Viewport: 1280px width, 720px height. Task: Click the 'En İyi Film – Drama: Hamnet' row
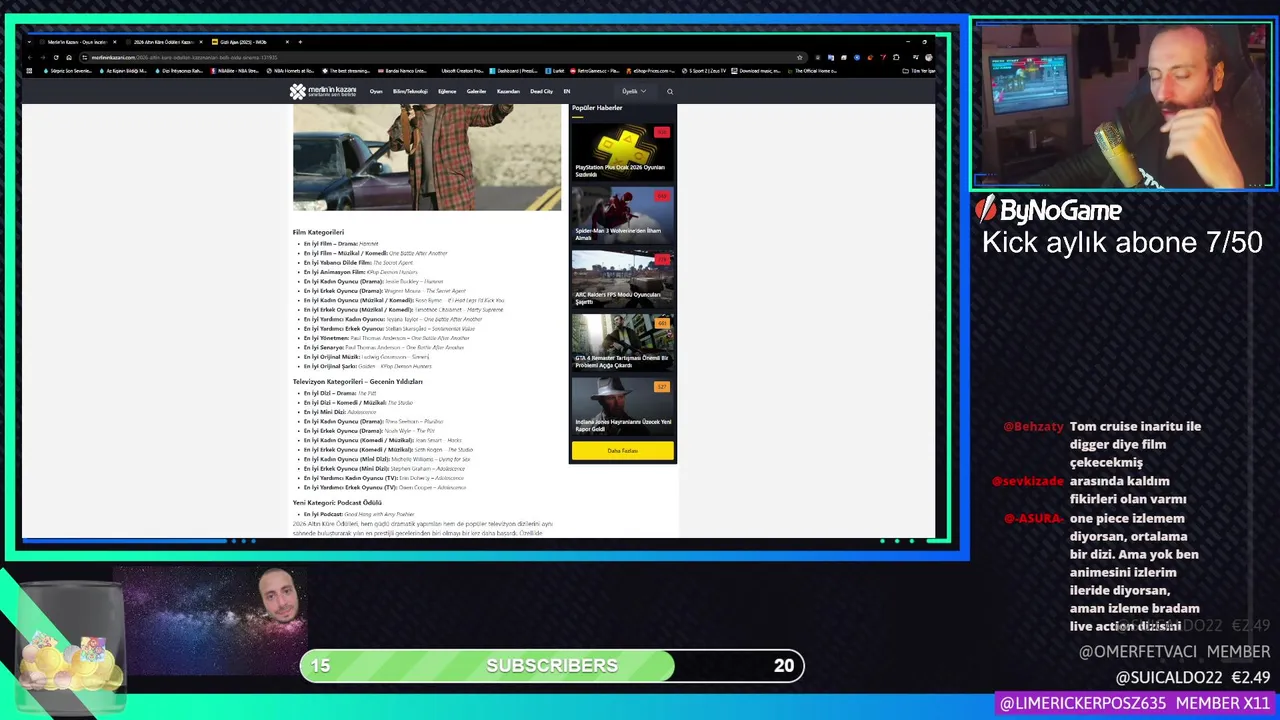(341, 244)
